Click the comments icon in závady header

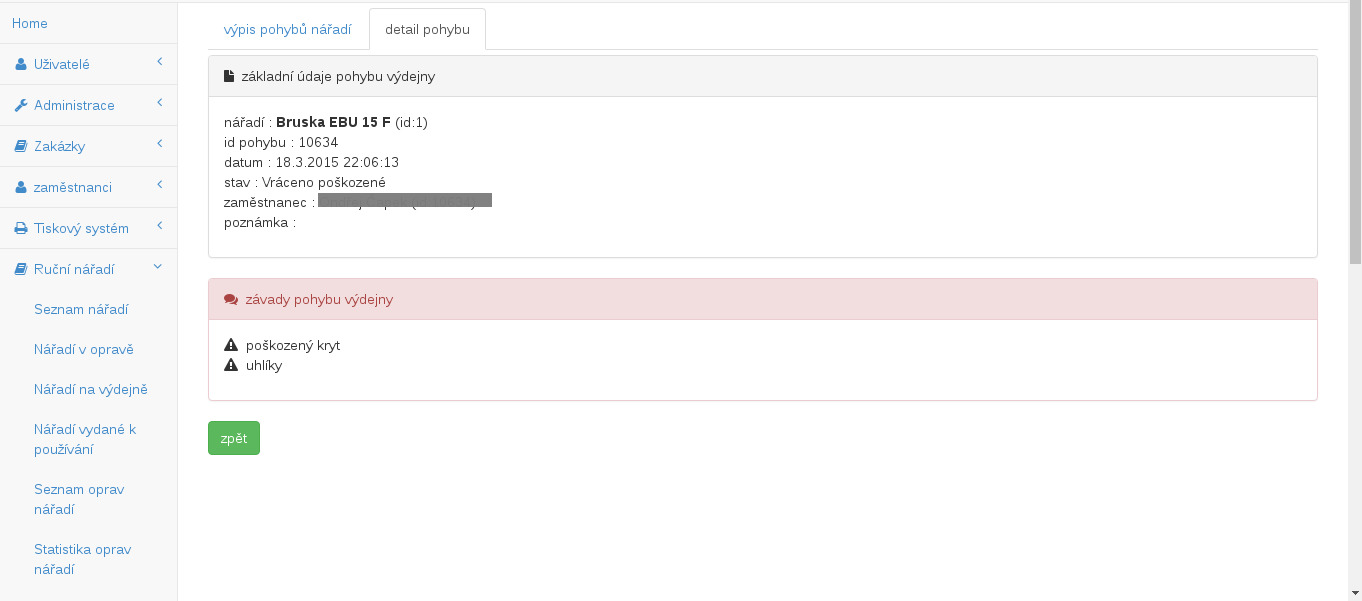(231, 299)
